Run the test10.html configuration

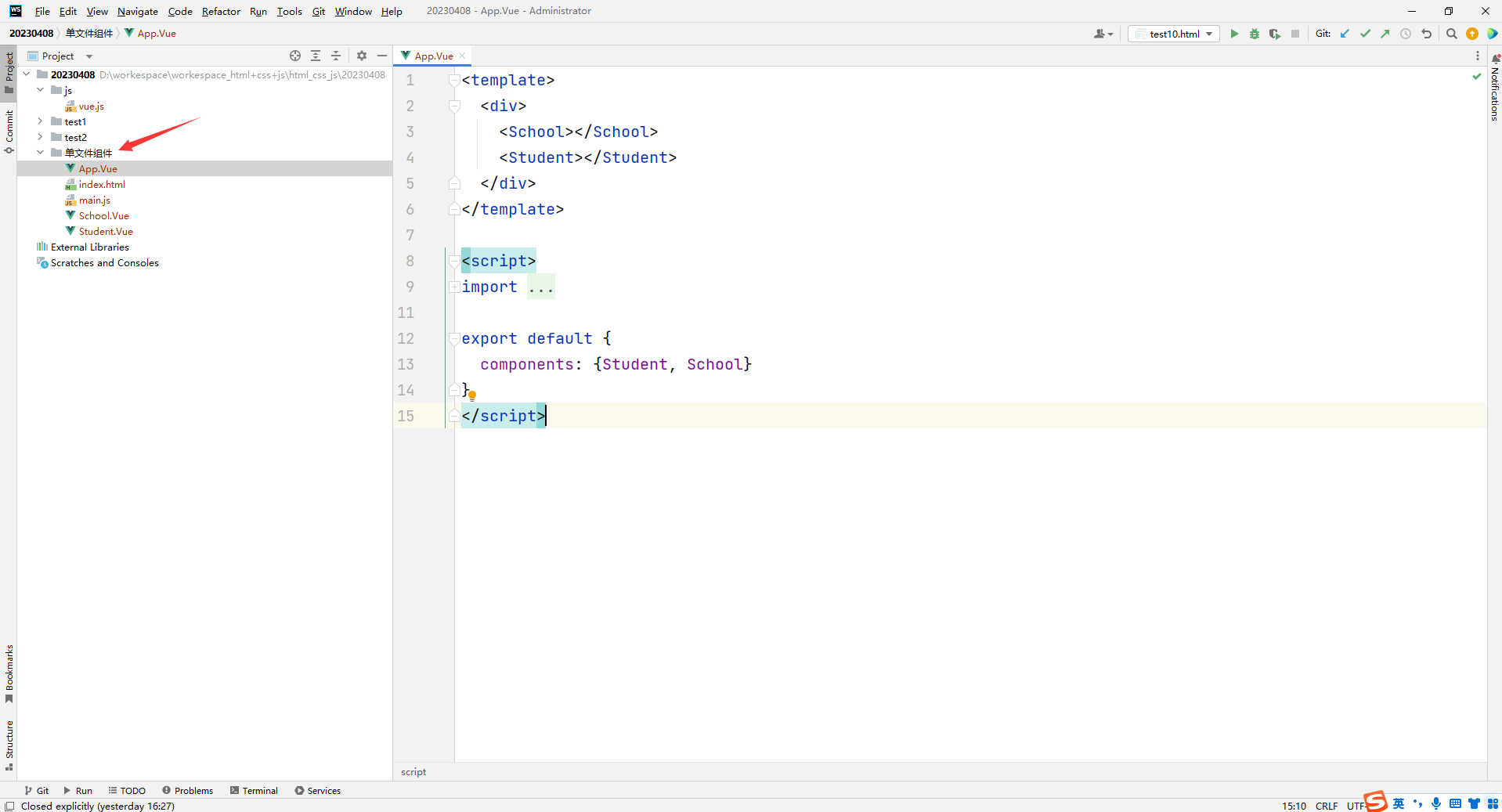pos(1234,34)
